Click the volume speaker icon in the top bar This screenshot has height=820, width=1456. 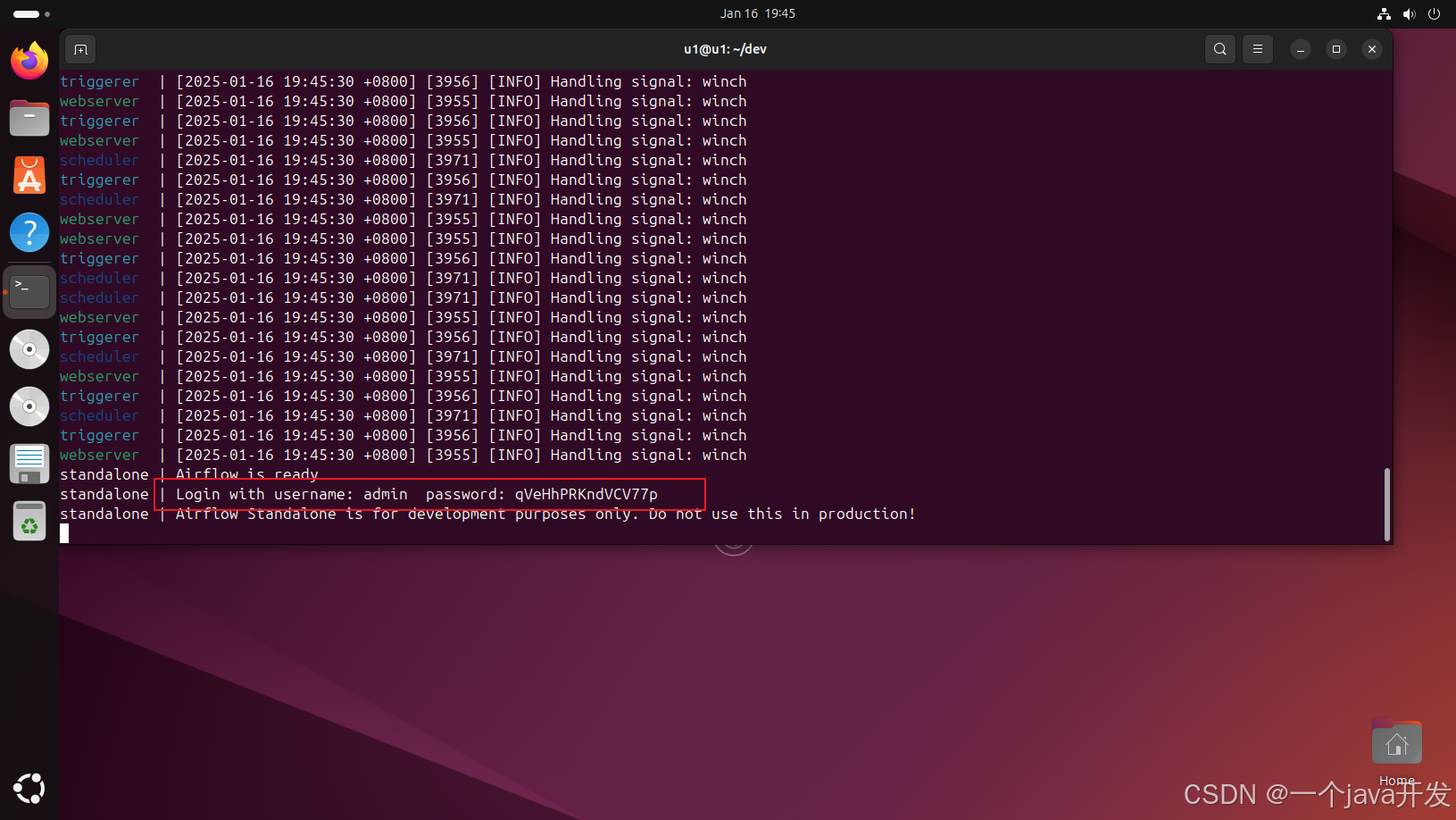(1409, 13)
